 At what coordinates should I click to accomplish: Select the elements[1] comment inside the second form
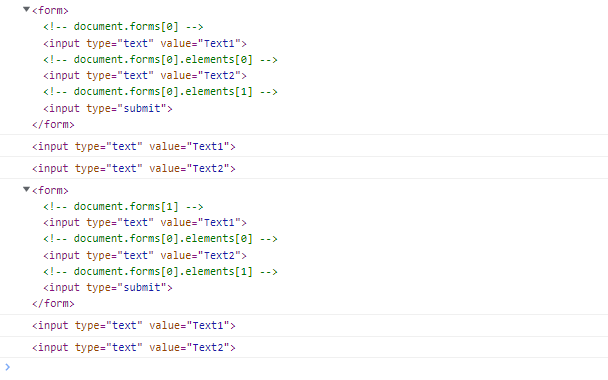pyautogui.click(x=161, y=272)
